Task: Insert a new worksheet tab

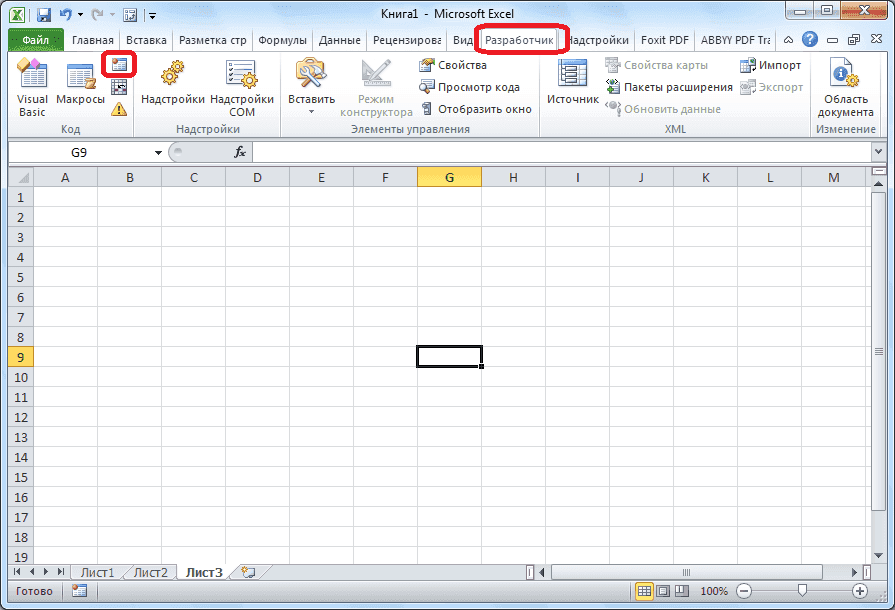Action: [248, 572]
